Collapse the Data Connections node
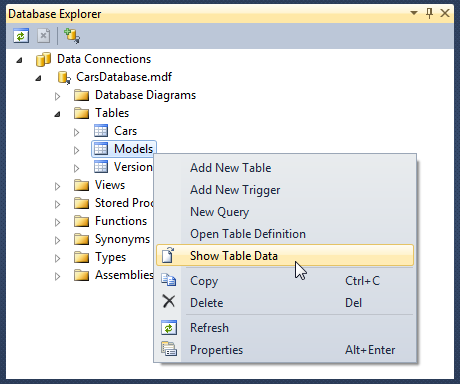This screenshot has width=460, height=384. click(19, 60)
